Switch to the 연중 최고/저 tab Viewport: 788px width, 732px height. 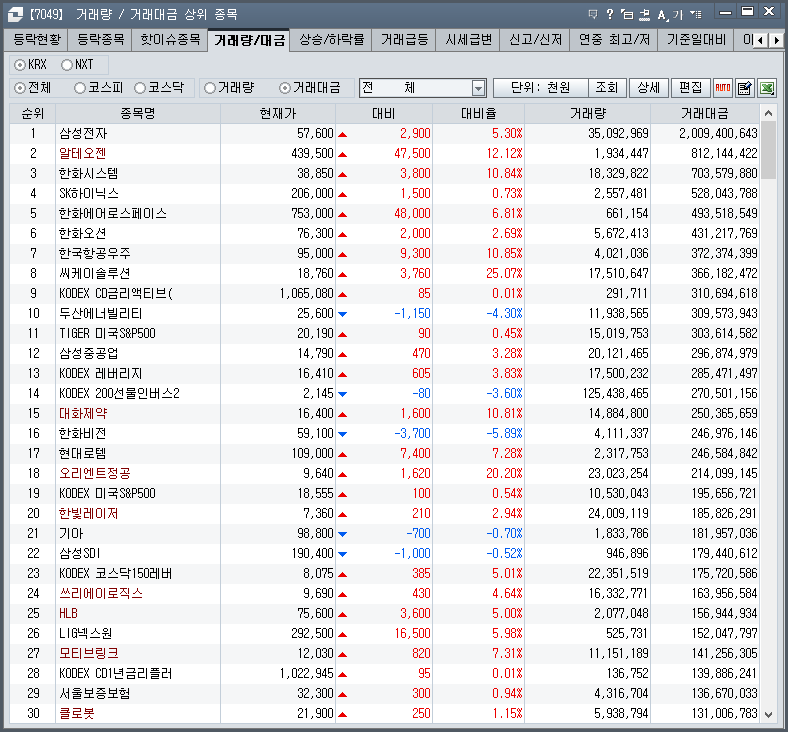(614, 40)
